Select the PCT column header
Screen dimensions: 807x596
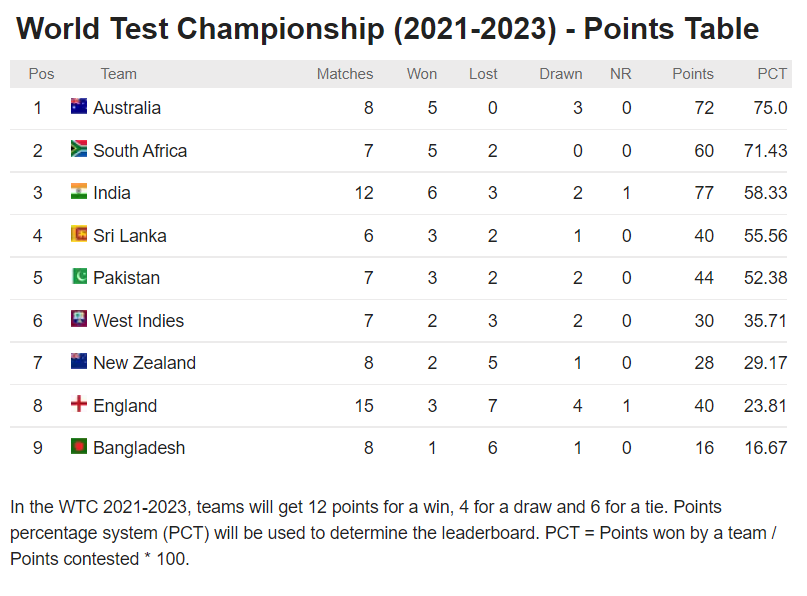[771, 74]
